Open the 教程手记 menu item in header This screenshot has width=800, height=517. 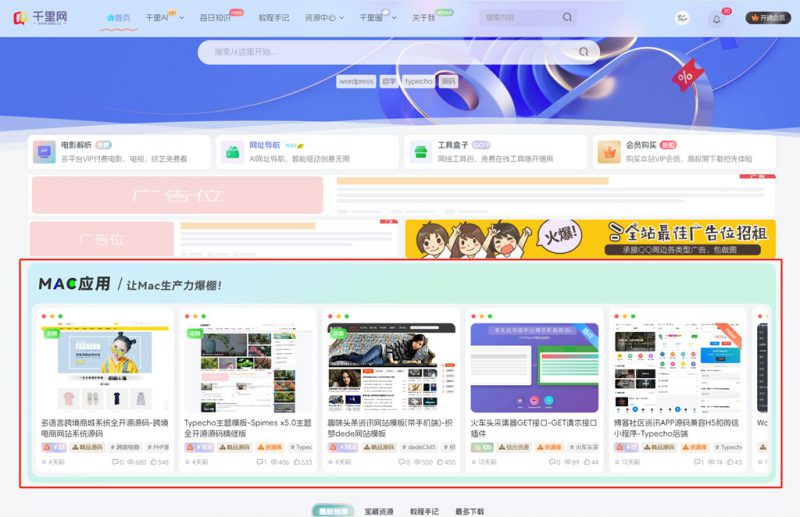(x=273, y=18)
